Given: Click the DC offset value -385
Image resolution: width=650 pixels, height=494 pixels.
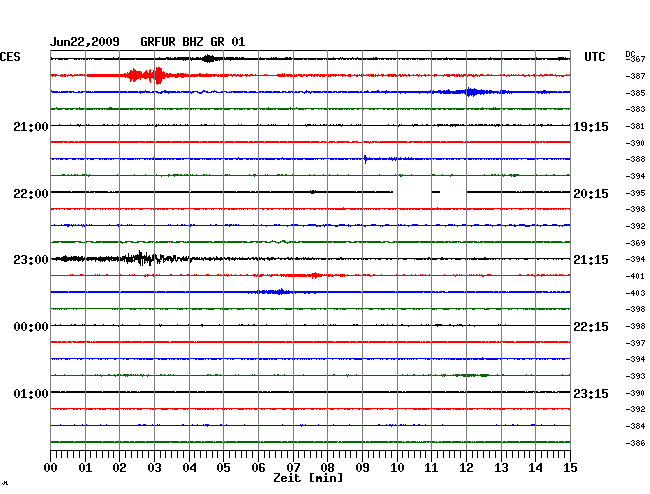Looking at the screenshot, I should [635, 93].
